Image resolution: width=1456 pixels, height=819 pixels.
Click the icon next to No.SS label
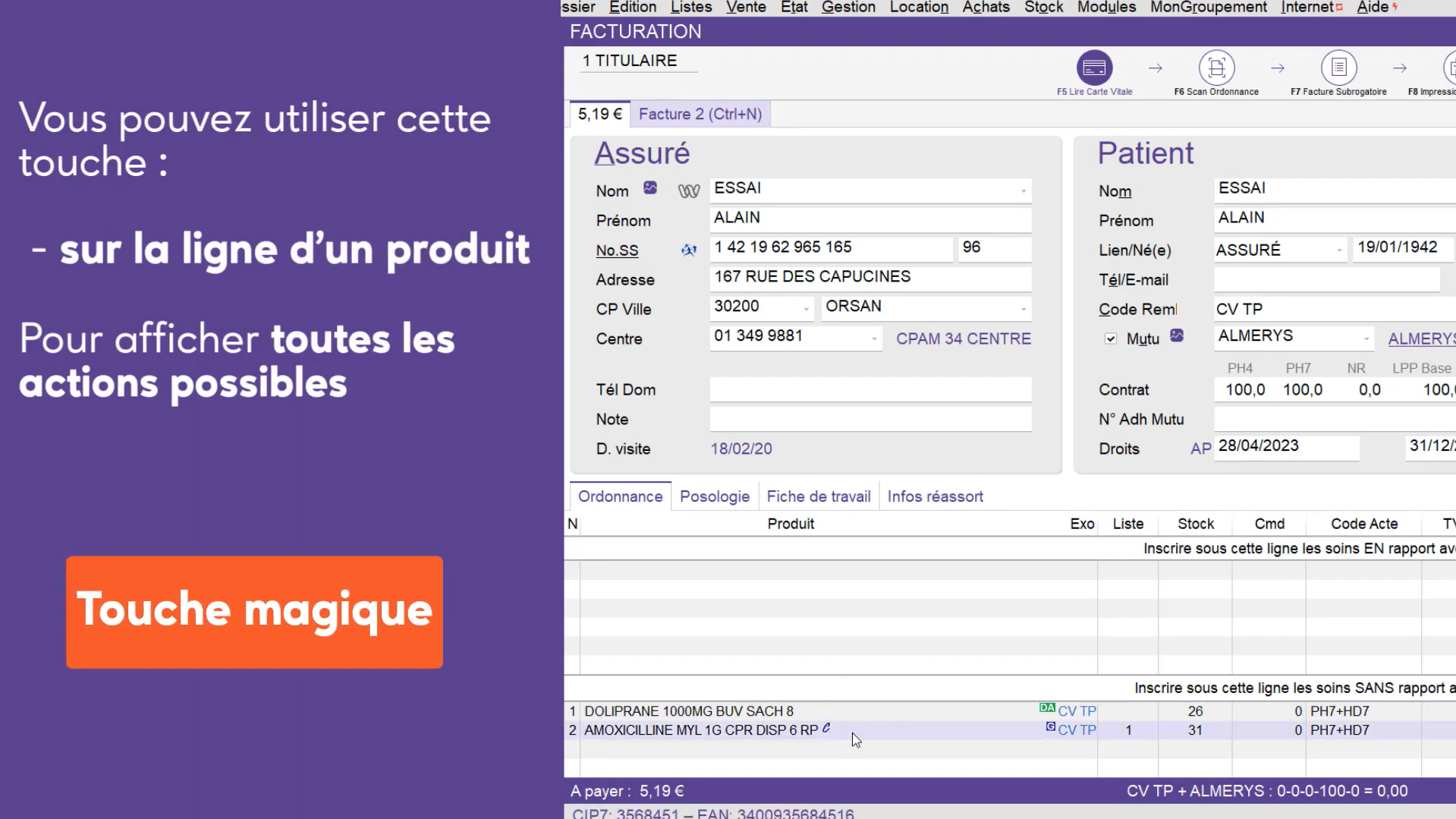(688, 250)
